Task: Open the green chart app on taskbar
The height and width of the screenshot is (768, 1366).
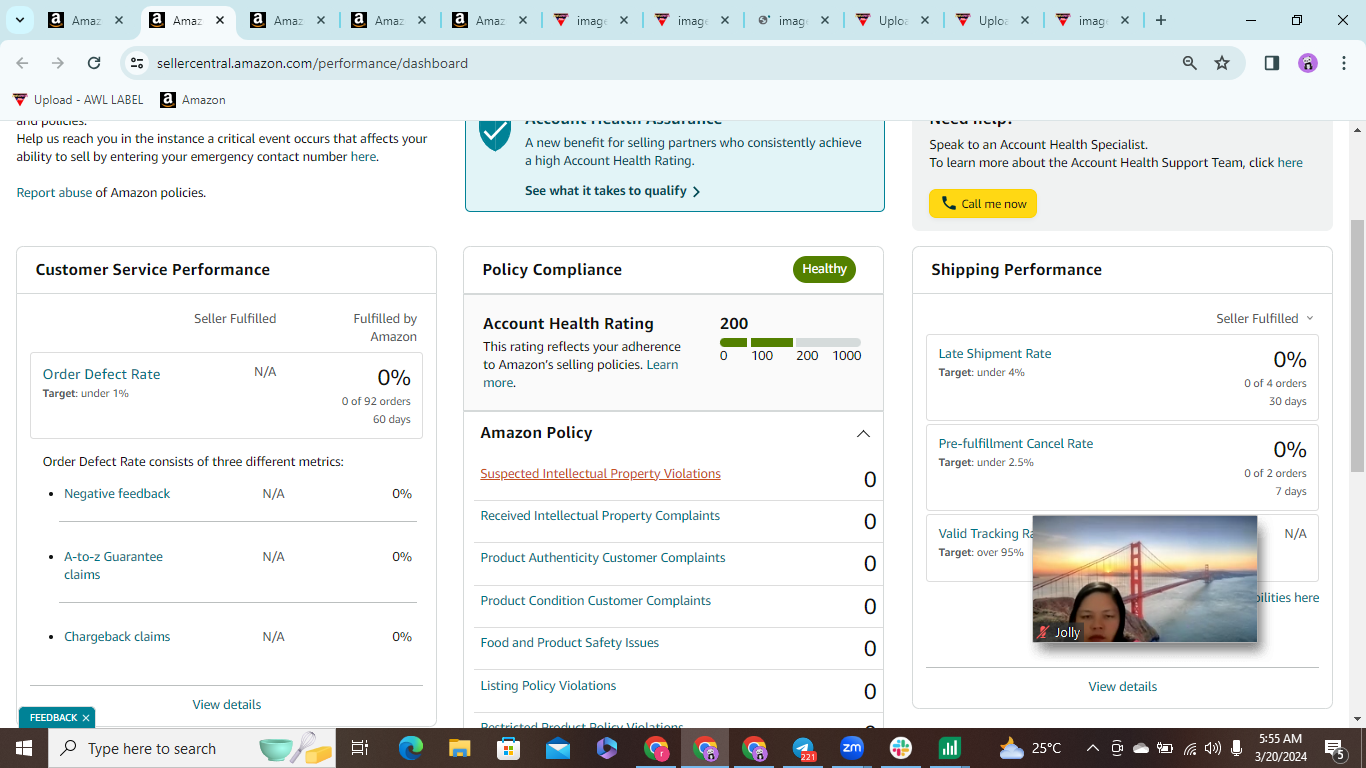Action: (950, 748)
